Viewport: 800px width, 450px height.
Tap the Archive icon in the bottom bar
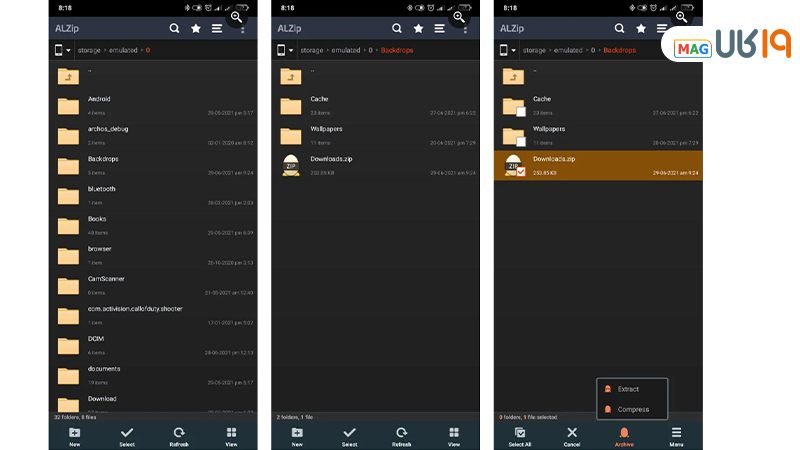point(624,436)
